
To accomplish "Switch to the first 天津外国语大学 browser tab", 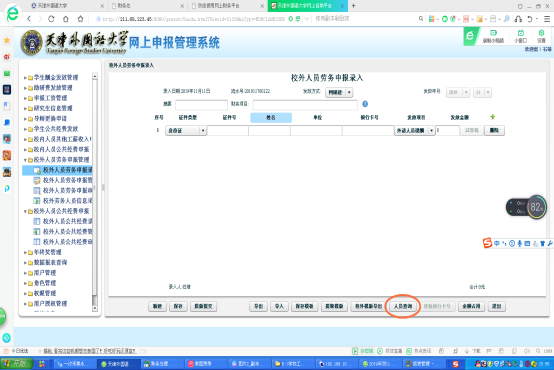I will (x=66, y=6).
